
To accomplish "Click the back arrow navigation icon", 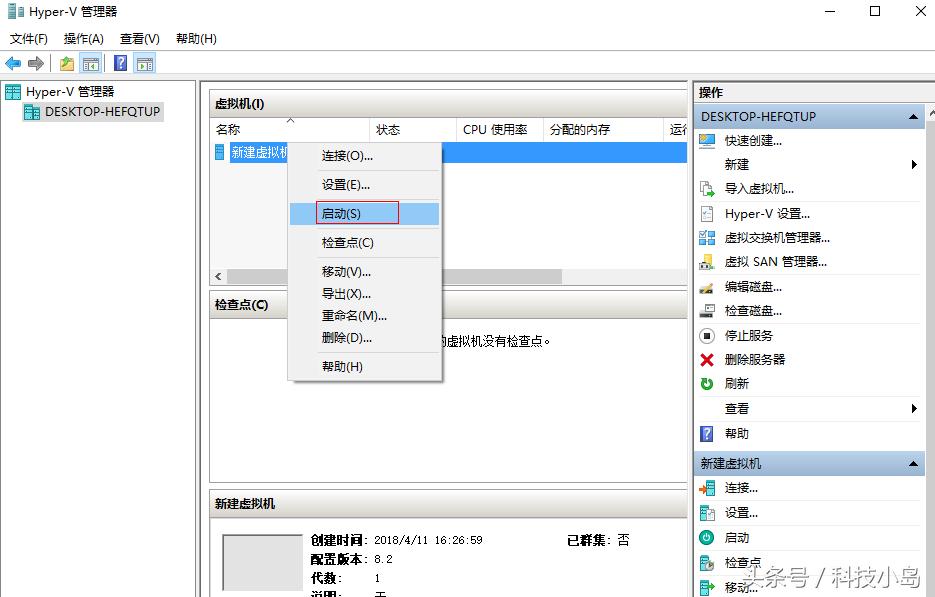I will (12, 63).
